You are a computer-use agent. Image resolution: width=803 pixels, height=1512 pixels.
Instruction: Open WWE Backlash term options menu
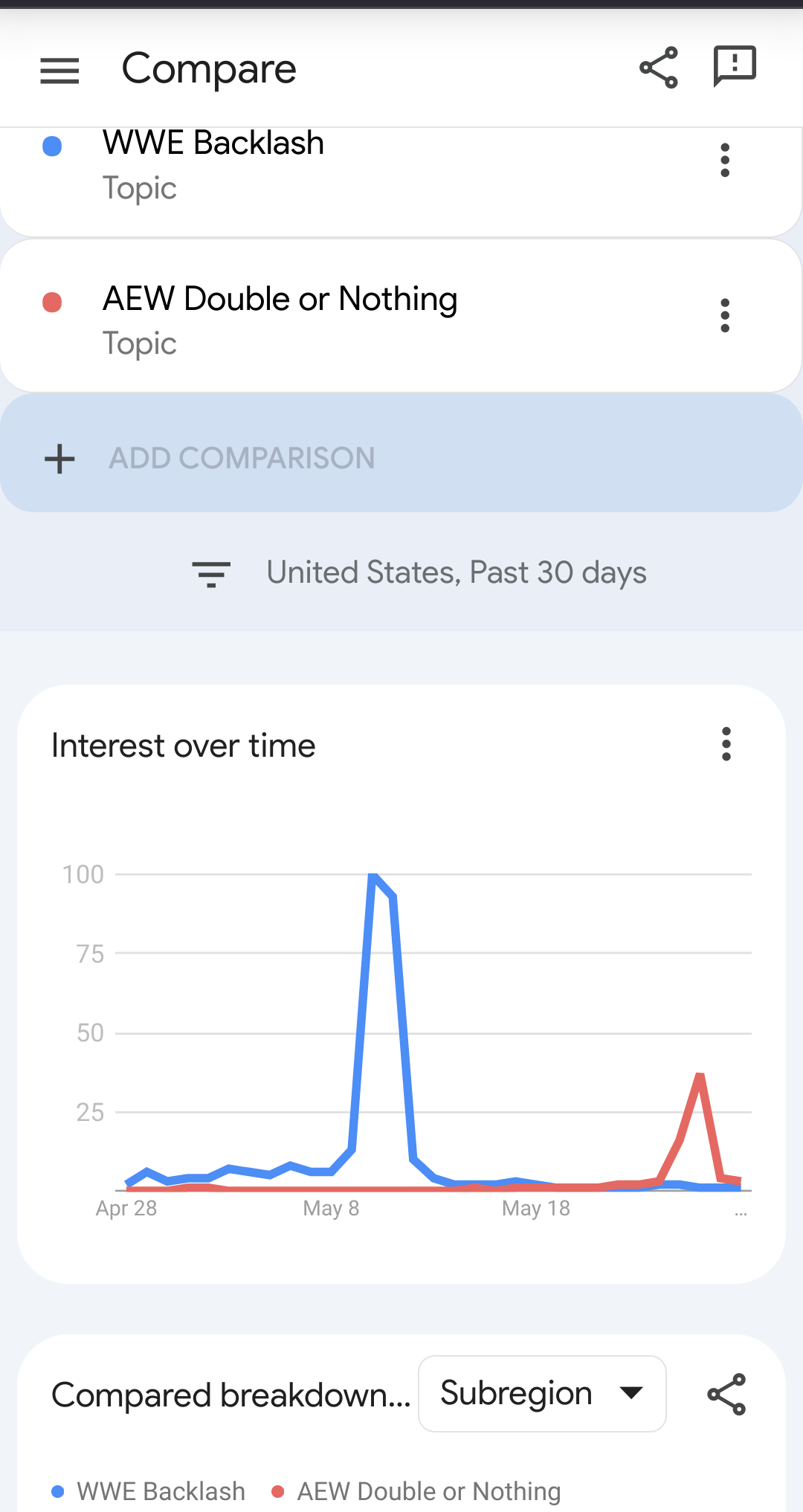point(725,161)
